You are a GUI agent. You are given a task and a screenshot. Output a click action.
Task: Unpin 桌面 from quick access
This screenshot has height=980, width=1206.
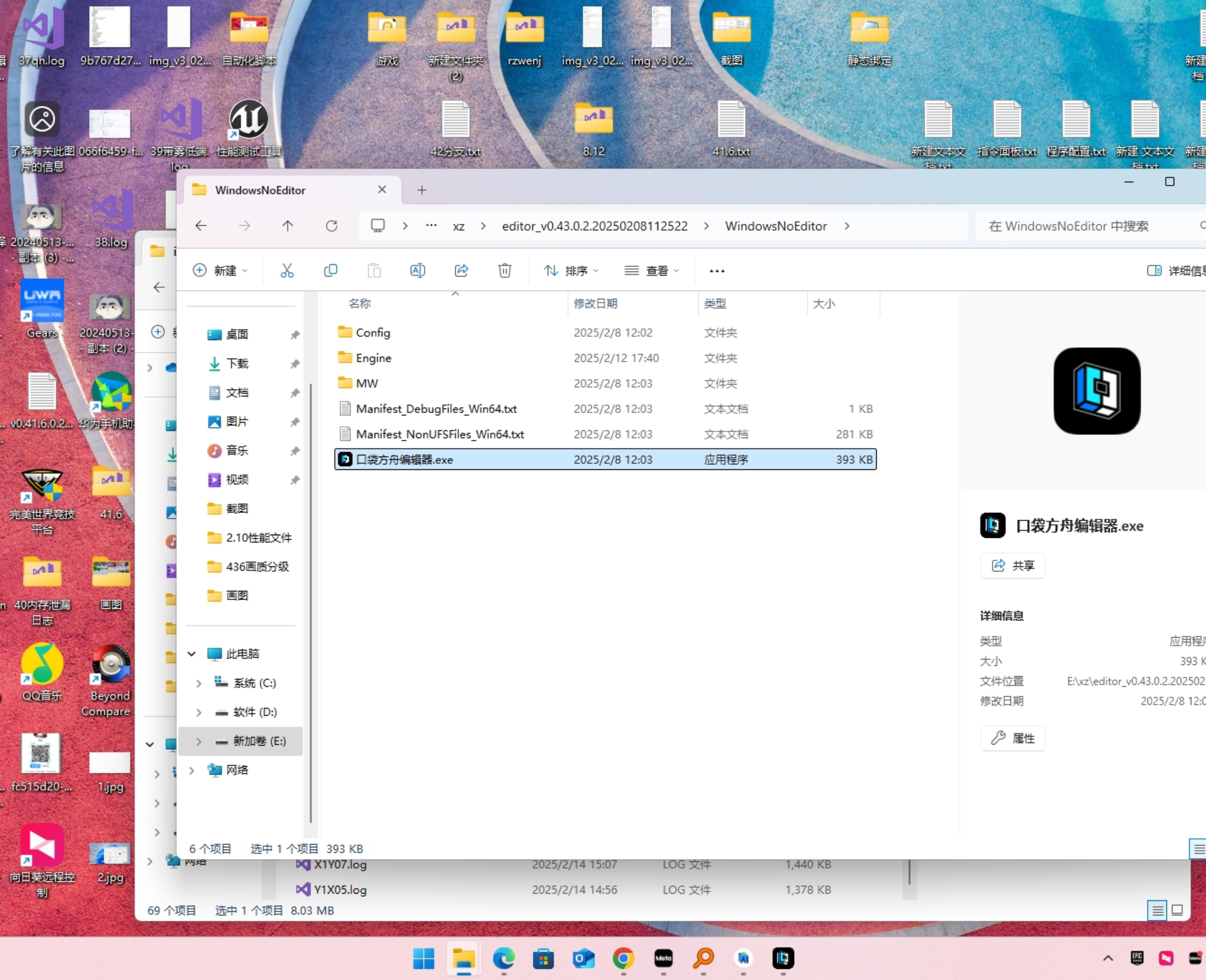coord(295,335)
